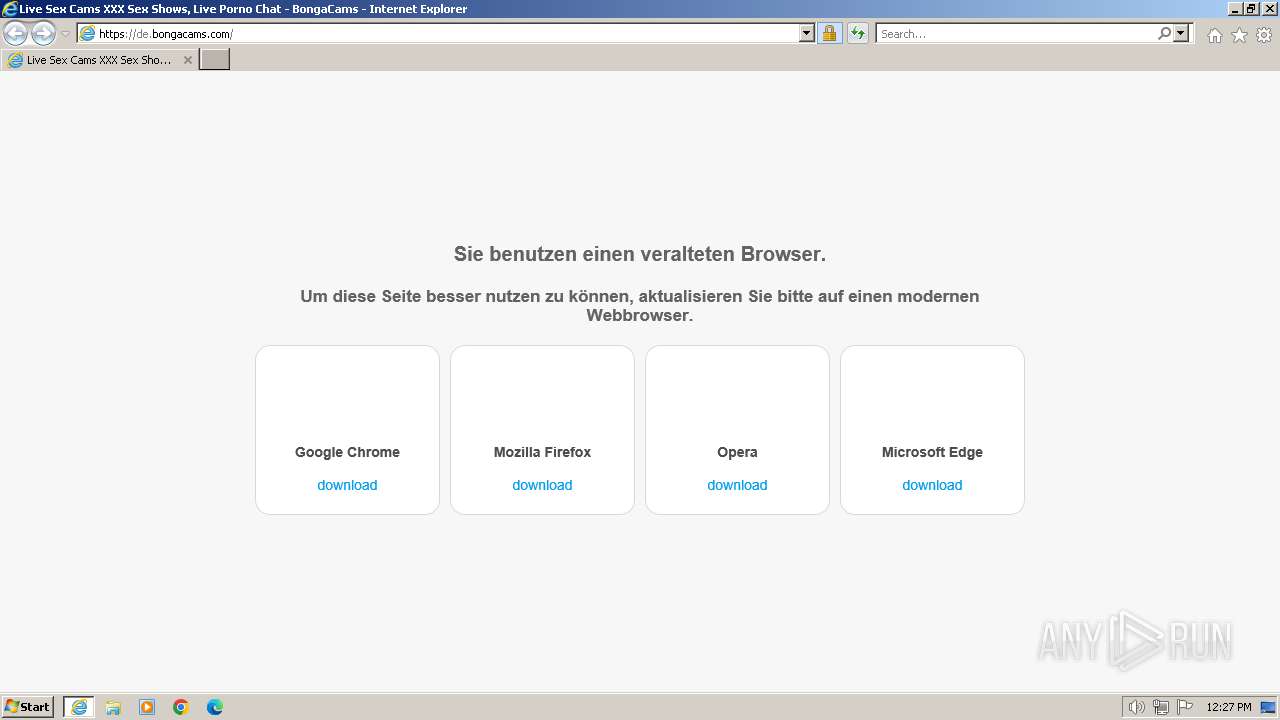This screenshot has width=1280, height=720.
Task: Click the network tray icon
Action: [1161, 707]
